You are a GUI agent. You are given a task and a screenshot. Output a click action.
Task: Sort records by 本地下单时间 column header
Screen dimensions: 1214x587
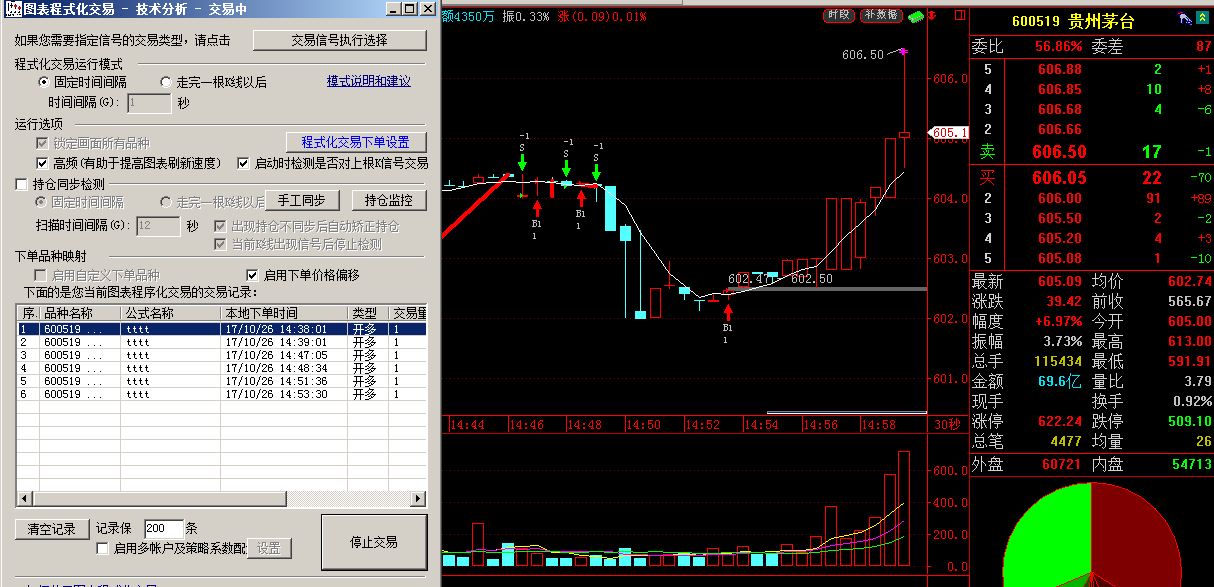click(x=284, y=313)
